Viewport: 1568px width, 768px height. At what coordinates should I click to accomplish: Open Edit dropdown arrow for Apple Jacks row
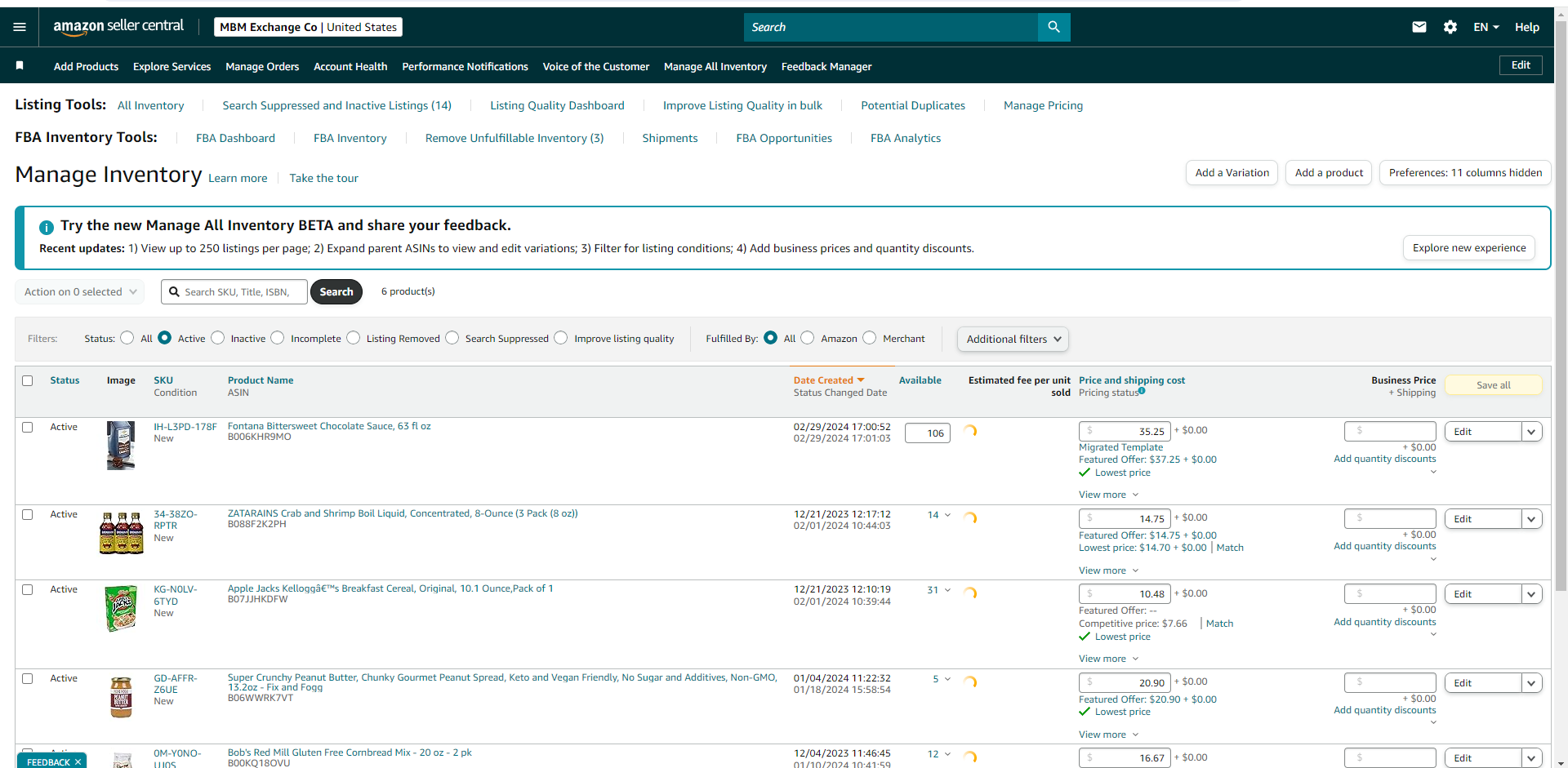[1531, 594]
